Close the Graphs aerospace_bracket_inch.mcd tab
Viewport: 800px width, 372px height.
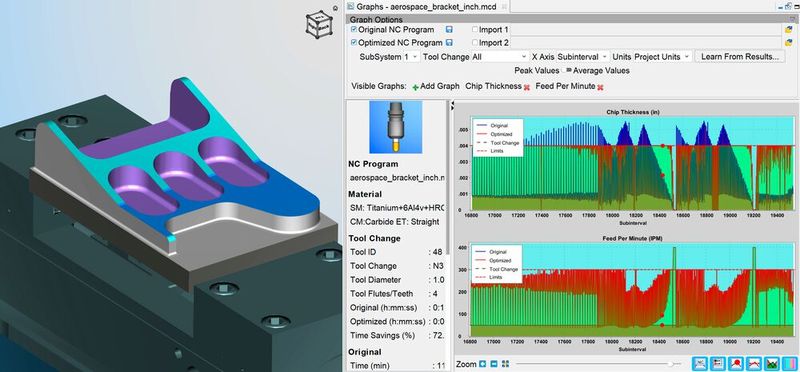[505, 7]
